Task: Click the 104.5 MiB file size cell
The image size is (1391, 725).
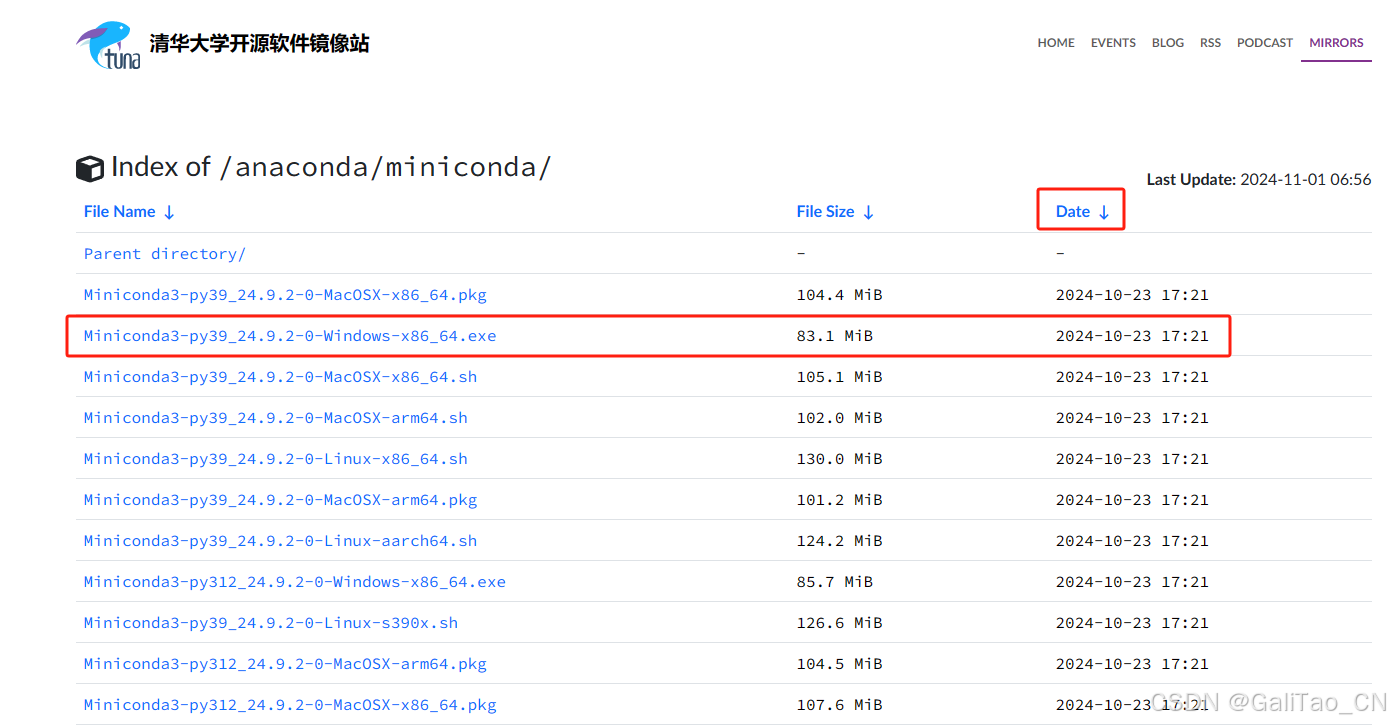Action: (x=839, y=664)
